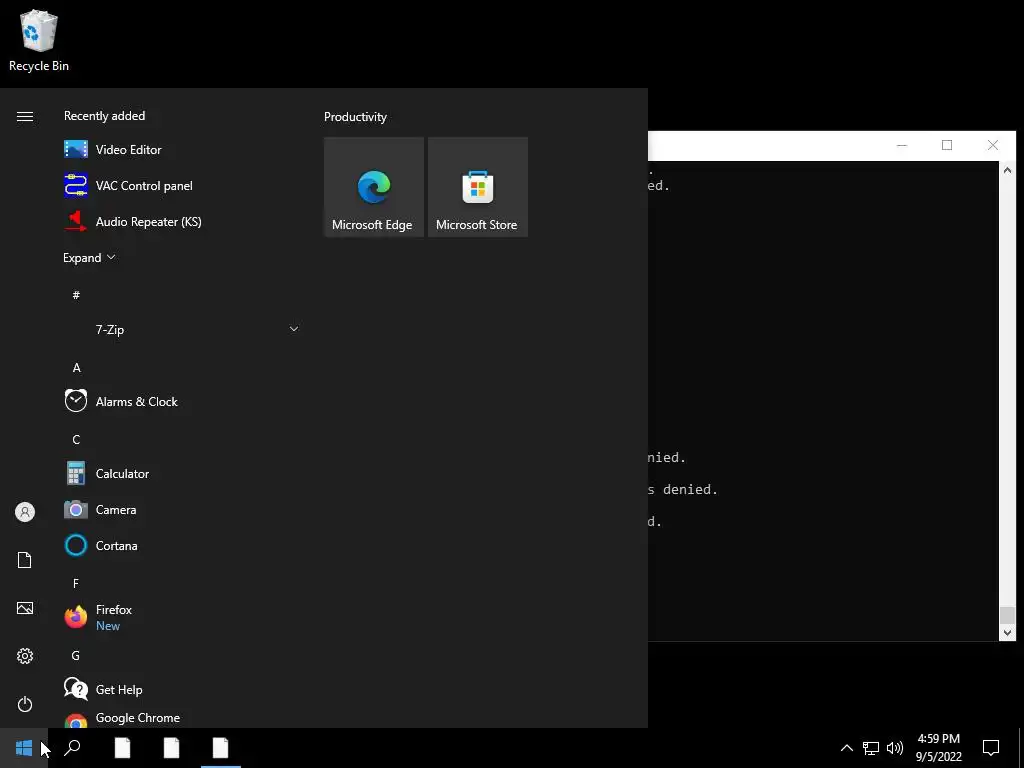
Task: Launch Google Chrome
Action: tap(182, 718)
